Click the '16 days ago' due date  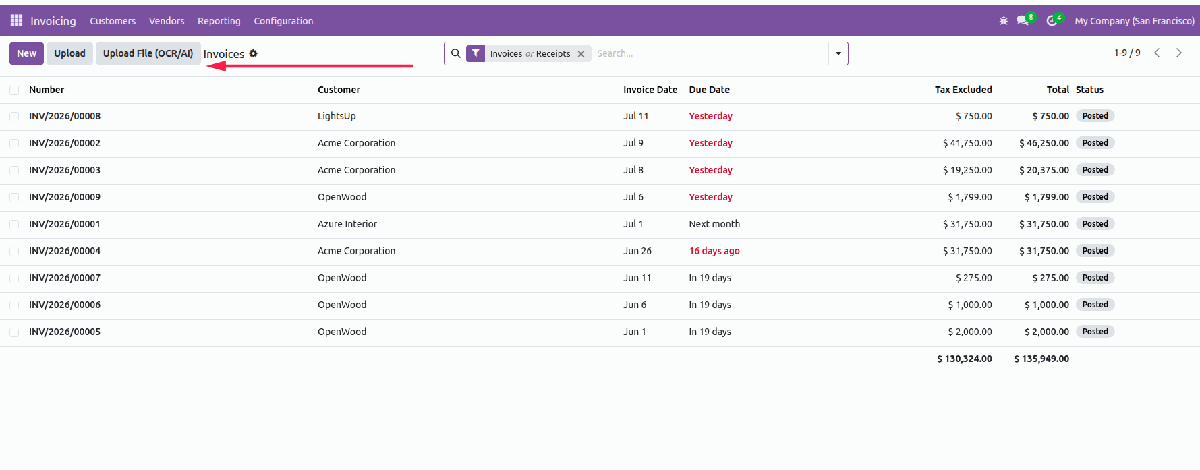(x=714, y=251)
